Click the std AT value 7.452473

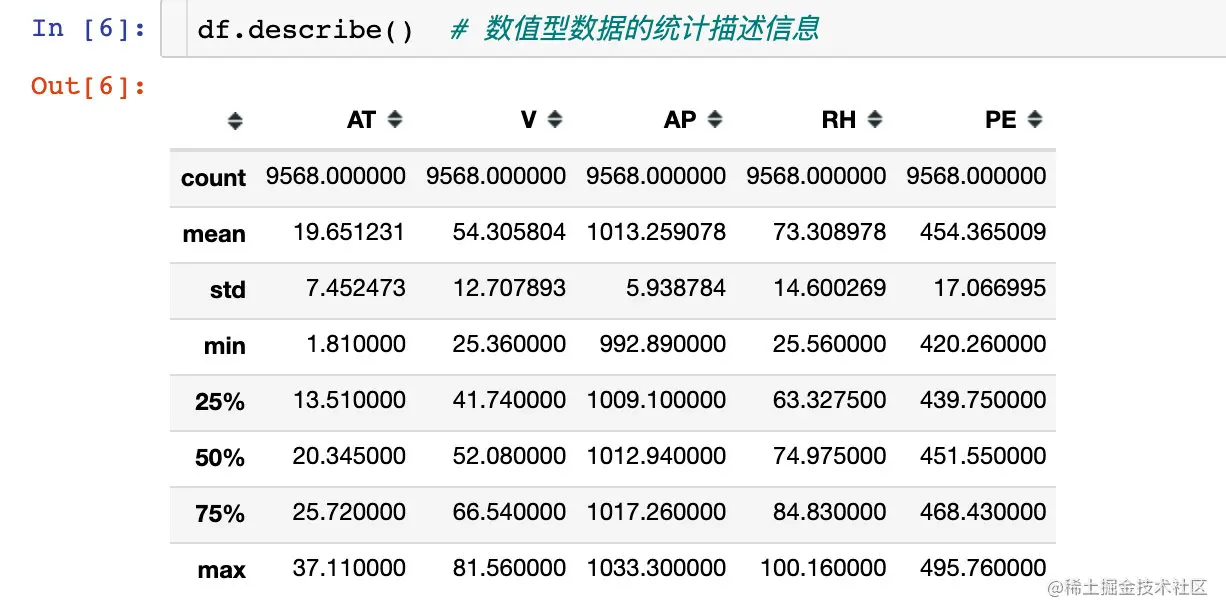pos(355,288)
